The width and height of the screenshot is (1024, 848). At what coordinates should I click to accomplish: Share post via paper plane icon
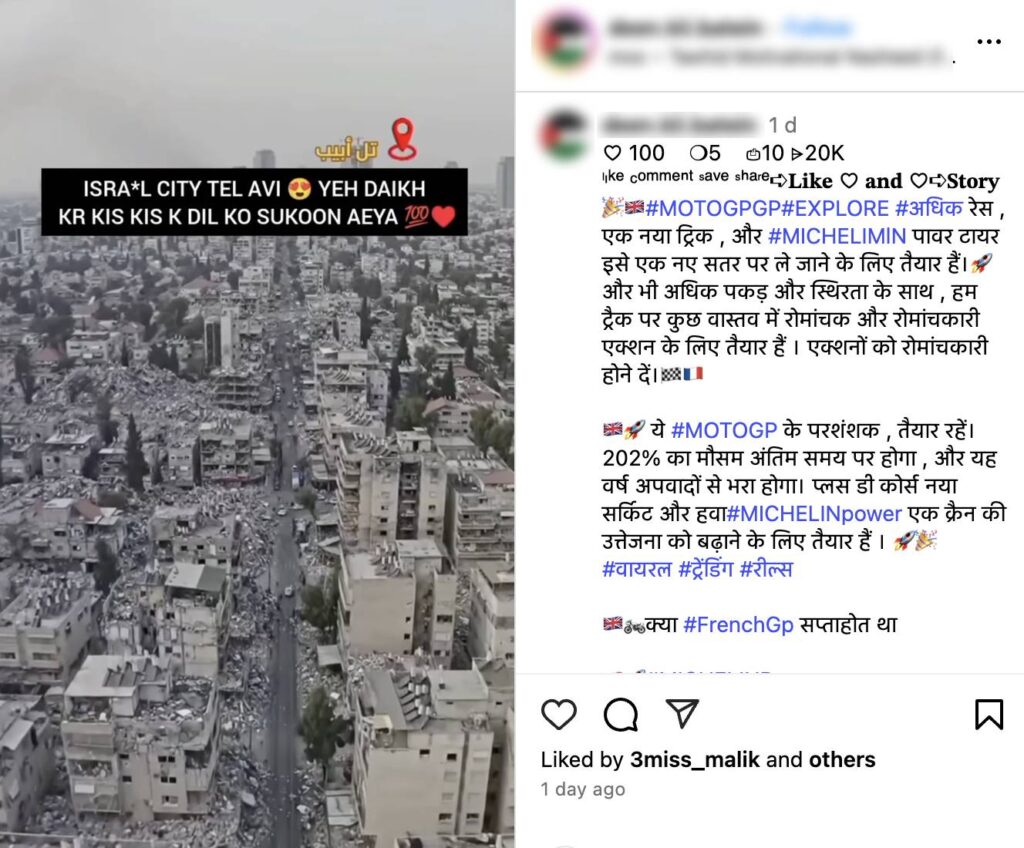pyautogui.click(x=682, y=713)
